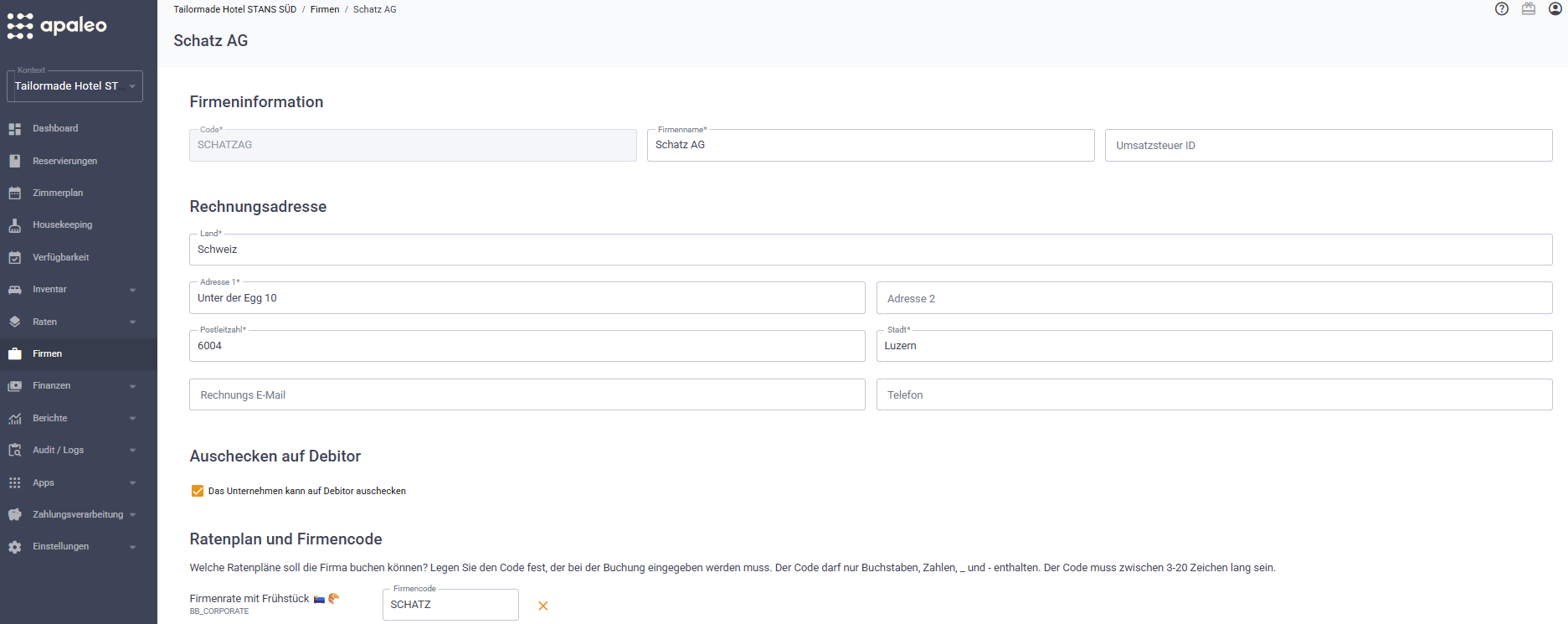
Task: Expand the Einstellungen menu arrow
Action: 132,547
